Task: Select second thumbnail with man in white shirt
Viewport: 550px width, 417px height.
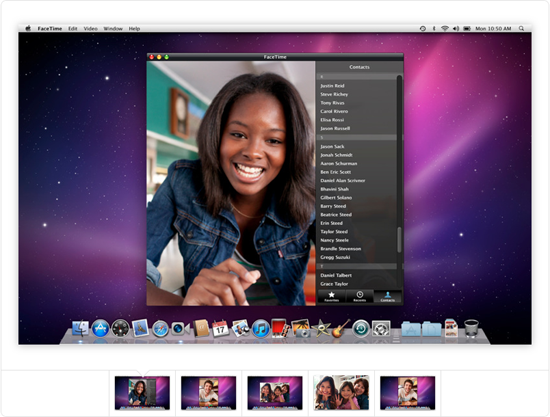Action: (x=209, y=393)
